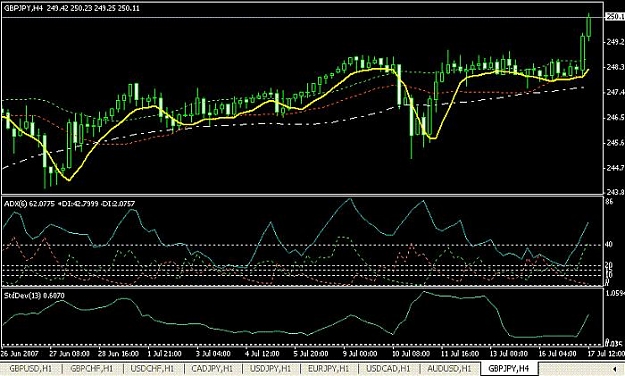
Task: Click the chart tabs scroll-left arrow
Action: [x=615, y=368]
